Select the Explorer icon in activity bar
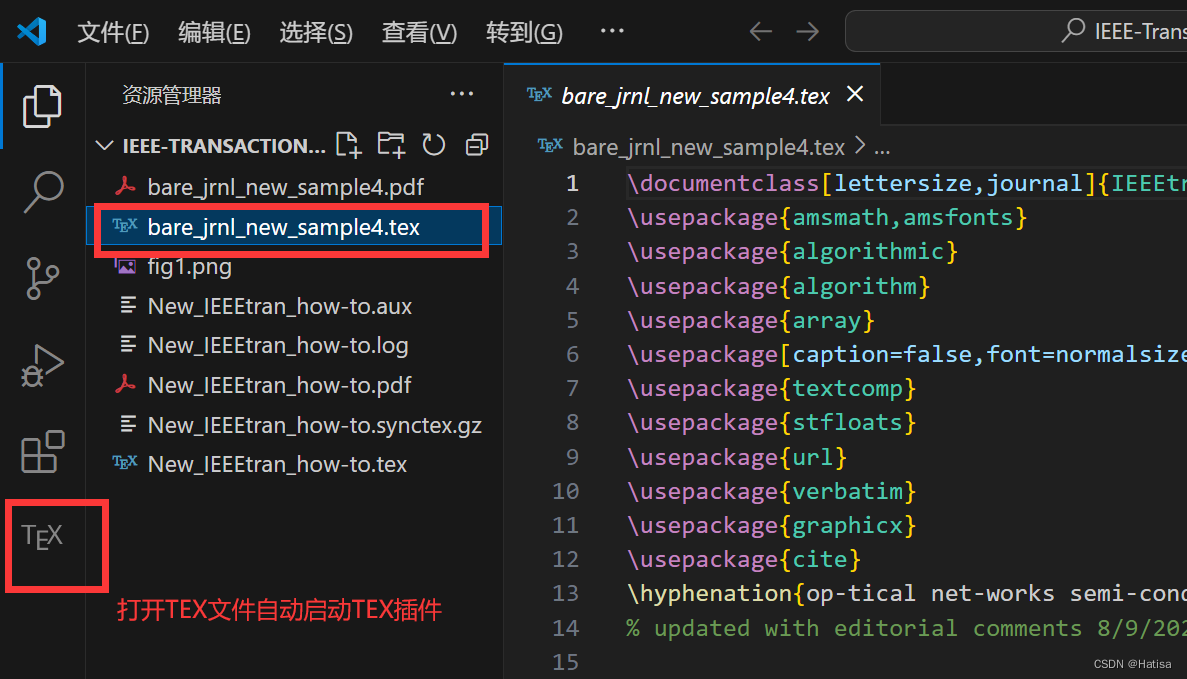This screenshot has height=679, width=1187. (41, 106)
